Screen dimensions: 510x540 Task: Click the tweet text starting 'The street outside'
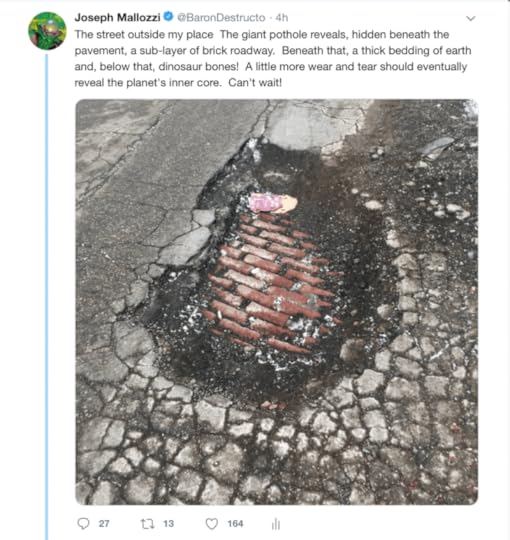coord(273,59)
